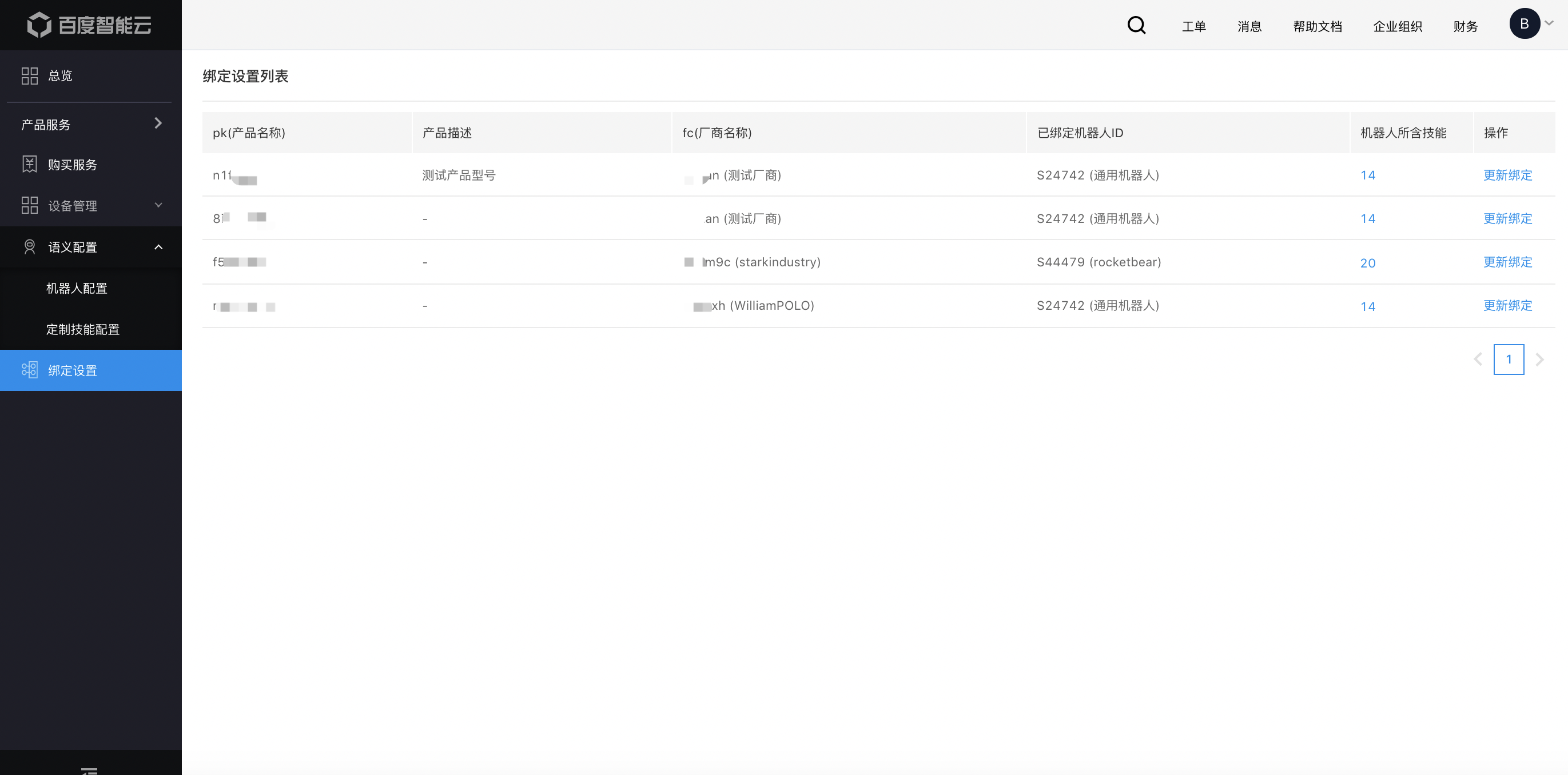Viewport: 1568px width, 775px height.
Task: Expand the 设备管理 chevron
Action: tap(158, 205)
